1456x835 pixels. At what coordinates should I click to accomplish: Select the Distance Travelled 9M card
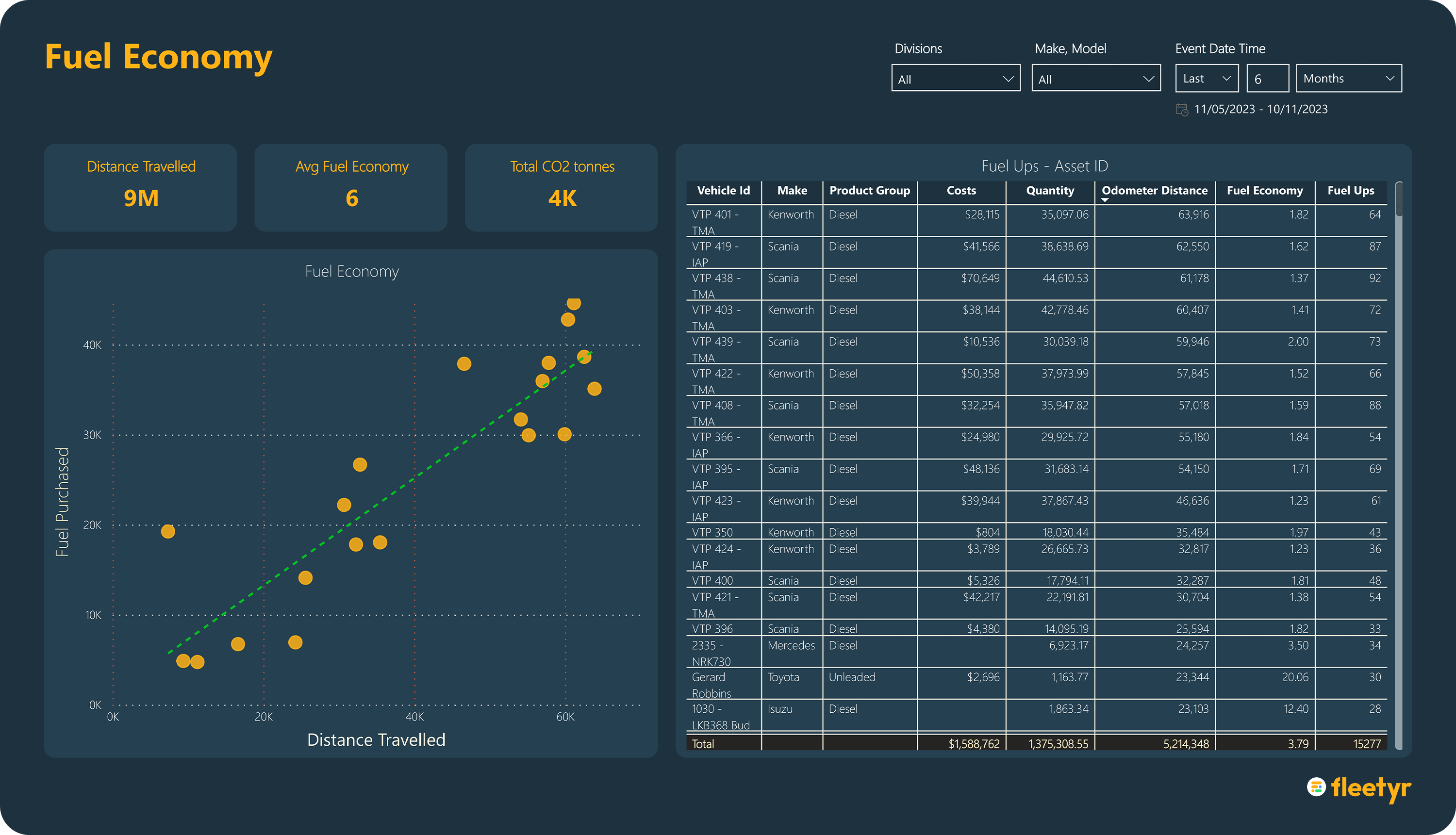pos(141,188)
